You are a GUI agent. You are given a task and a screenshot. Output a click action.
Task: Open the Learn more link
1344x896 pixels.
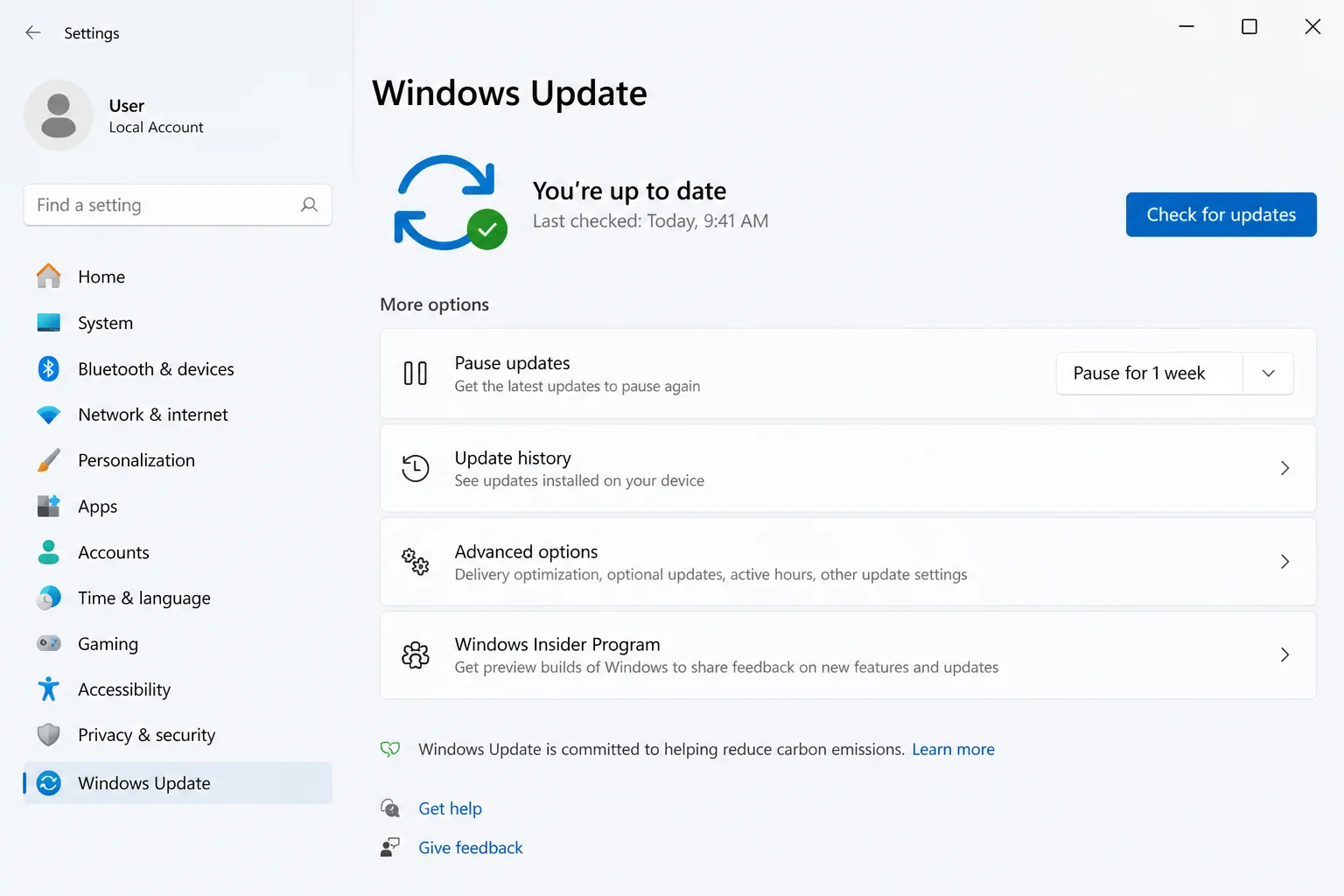point(953,749)
